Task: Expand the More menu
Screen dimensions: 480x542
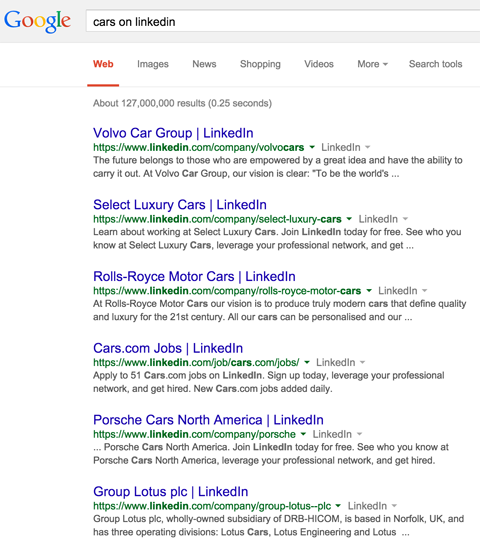Action: (x=373, y=64)
